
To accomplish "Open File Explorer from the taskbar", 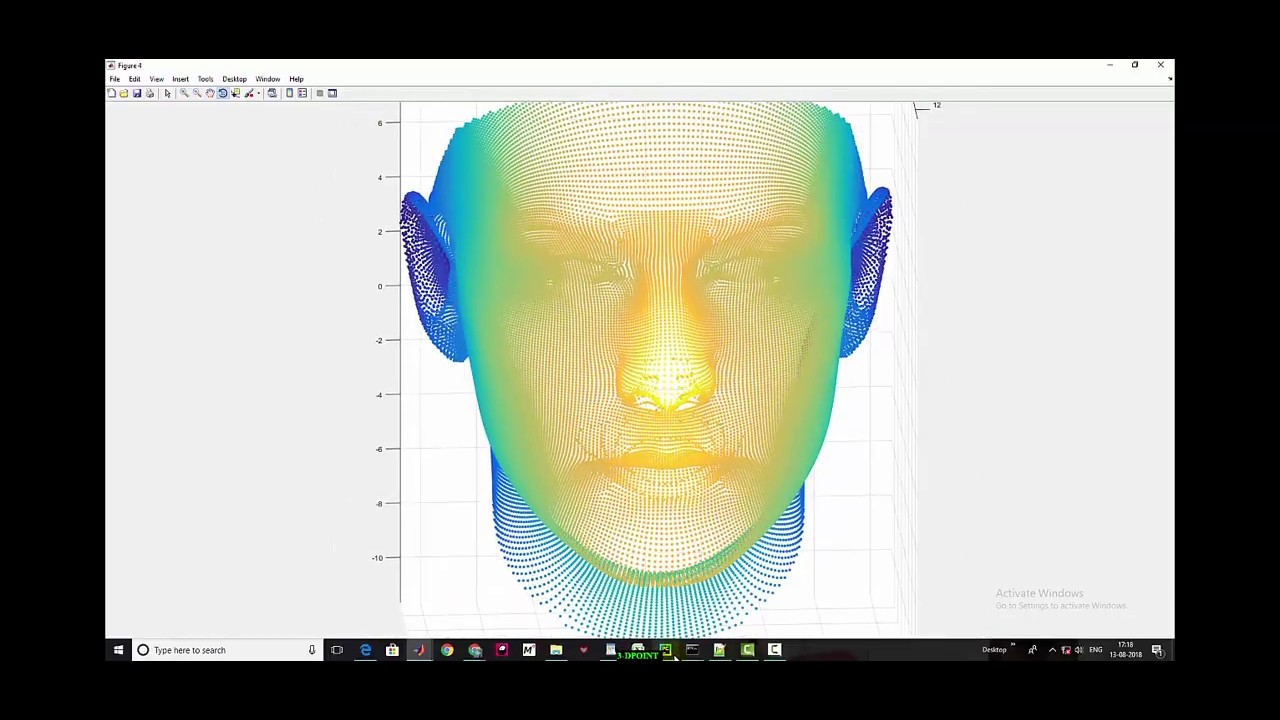I will 556,650.
